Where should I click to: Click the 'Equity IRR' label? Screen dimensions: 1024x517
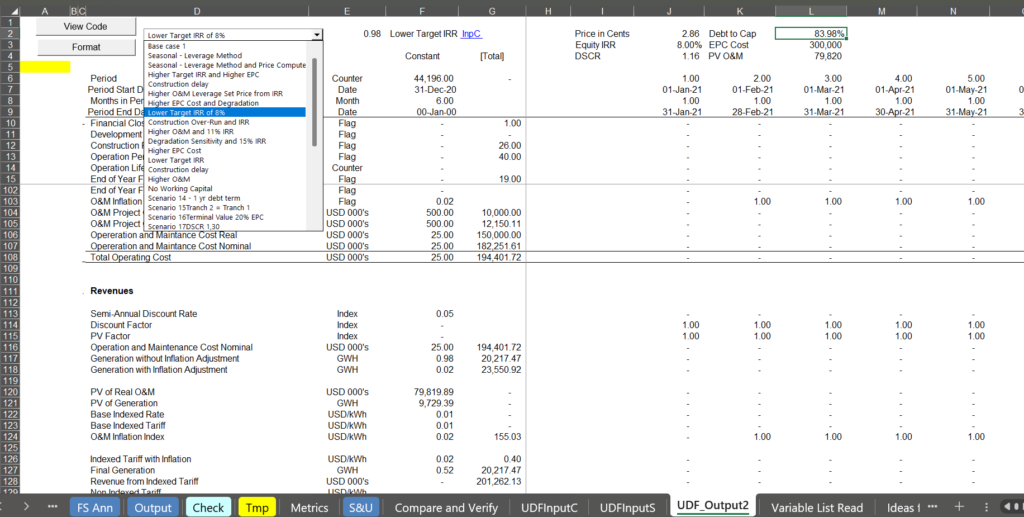595,45
